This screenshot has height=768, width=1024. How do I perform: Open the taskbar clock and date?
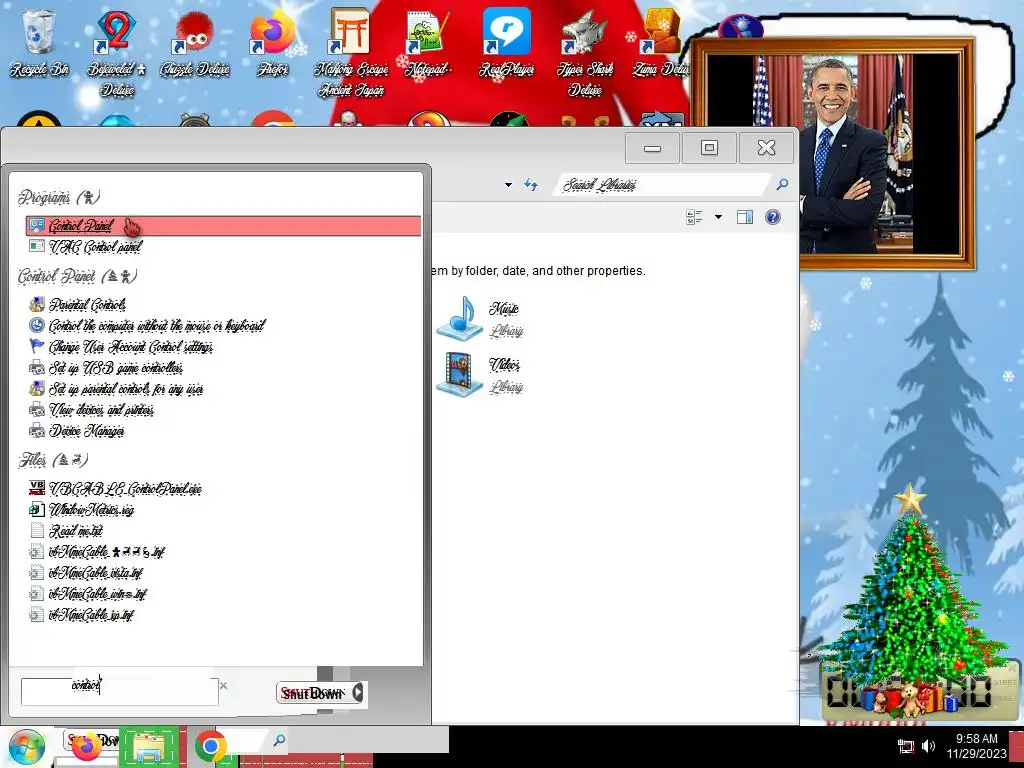pos(976,746)
